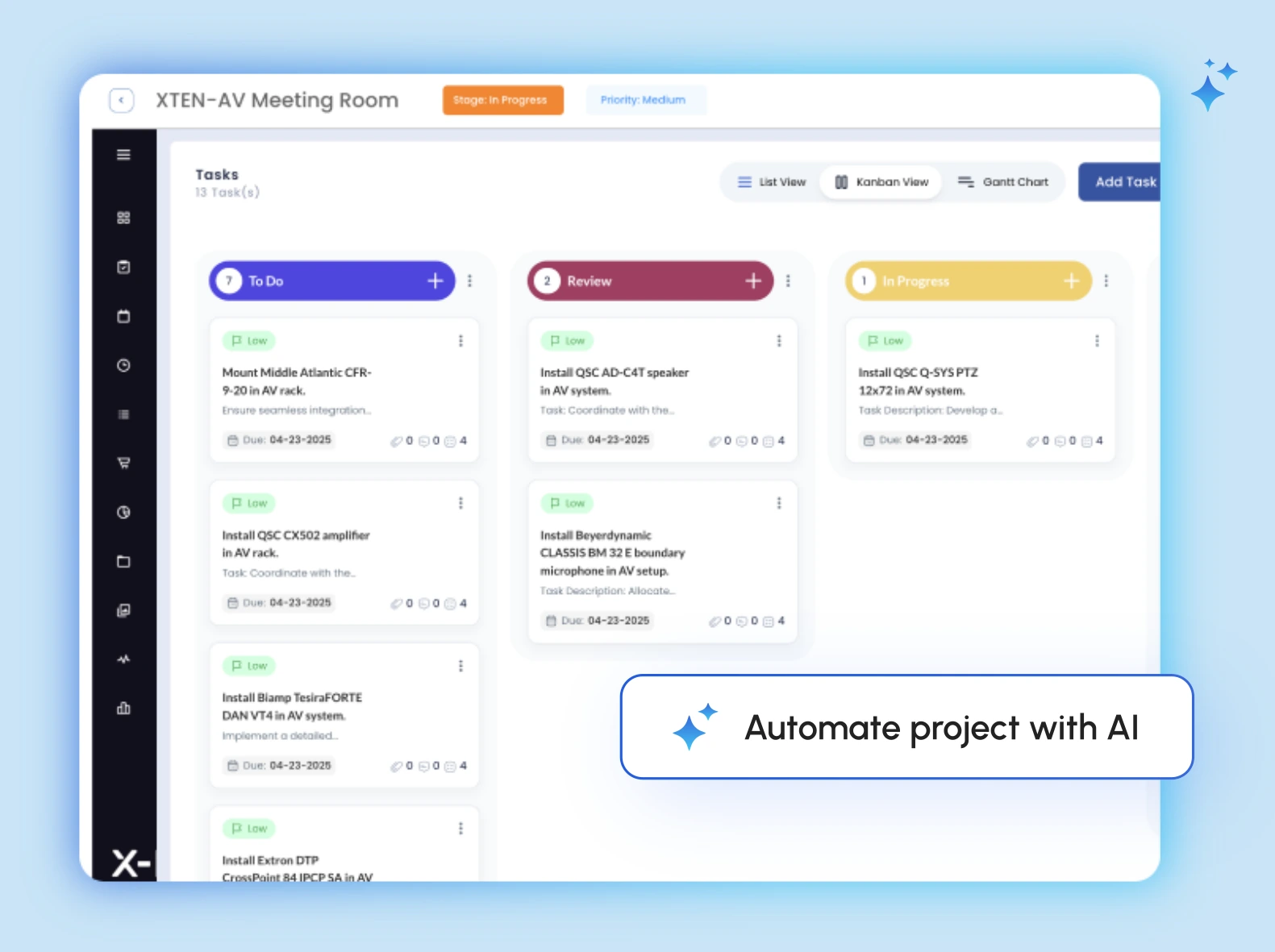This screenshot has width=1275, height=952.
Task: Open To Do column options menu
Action: [469, 281]
